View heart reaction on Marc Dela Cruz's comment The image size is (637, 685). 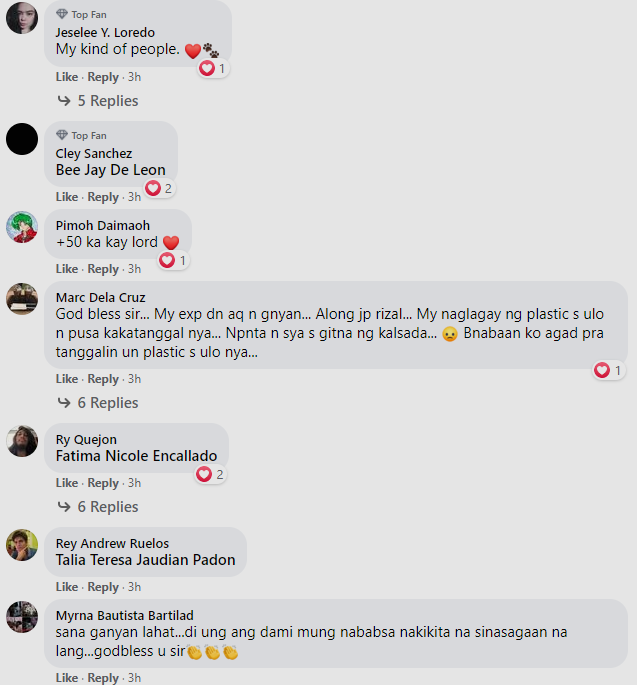pyautogui.click(x=608, y=370)
